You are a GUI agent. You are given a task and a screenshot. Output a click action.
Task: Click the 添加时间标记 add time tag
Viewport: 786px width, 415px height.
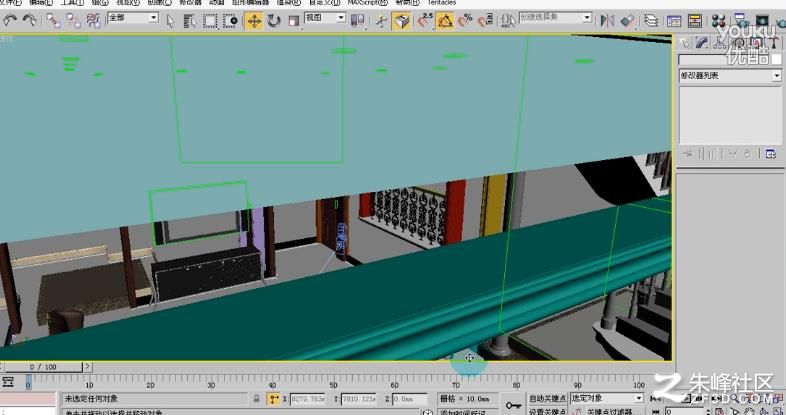pyautogui.click(x=462, y=412)
